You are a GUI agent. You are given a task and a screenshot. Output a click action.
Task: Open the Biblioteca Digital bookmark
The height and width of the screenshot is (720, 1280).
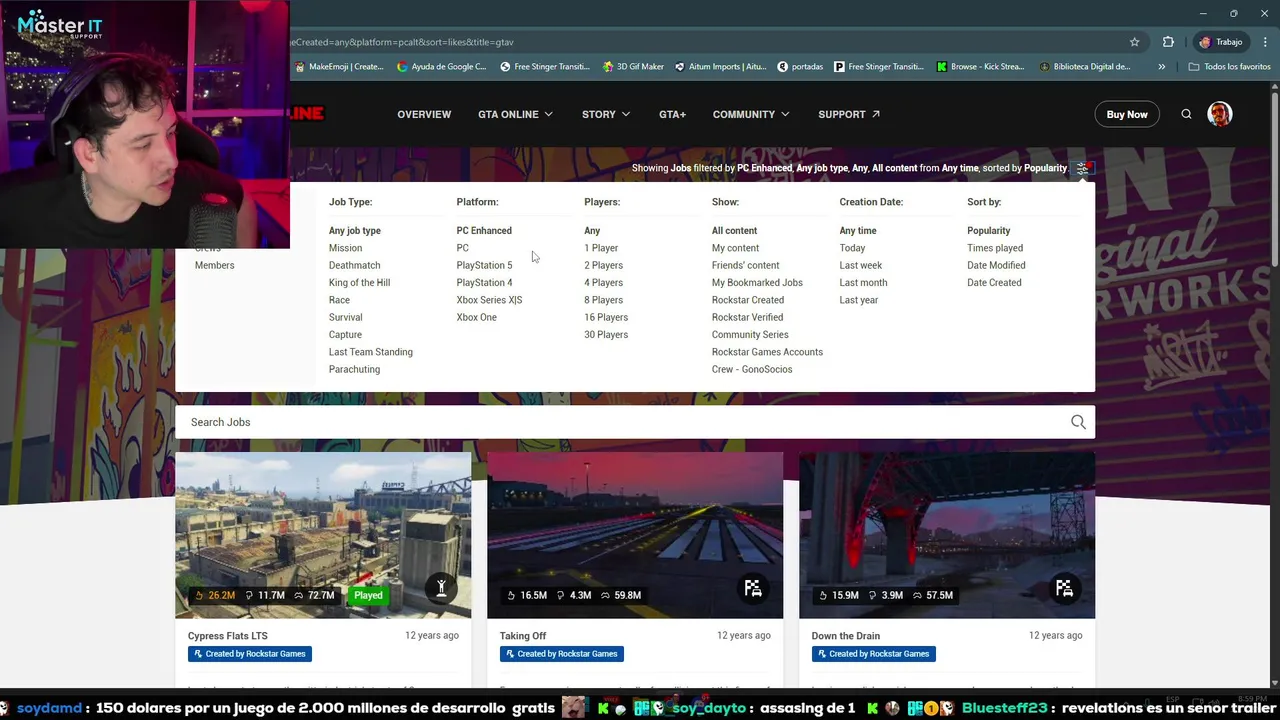coord(1085,67)
